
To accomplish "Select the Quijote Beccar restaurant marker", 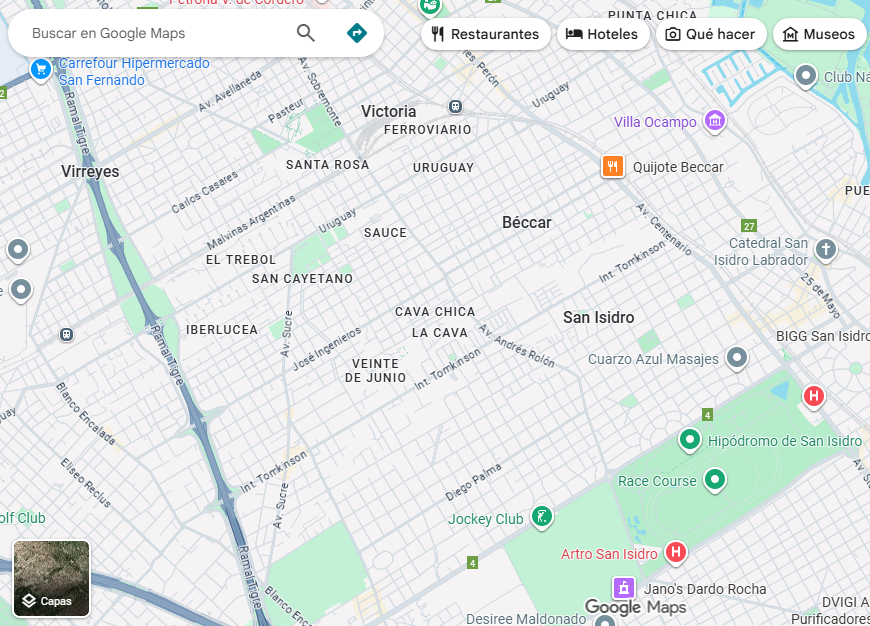I will click(613, 166).
